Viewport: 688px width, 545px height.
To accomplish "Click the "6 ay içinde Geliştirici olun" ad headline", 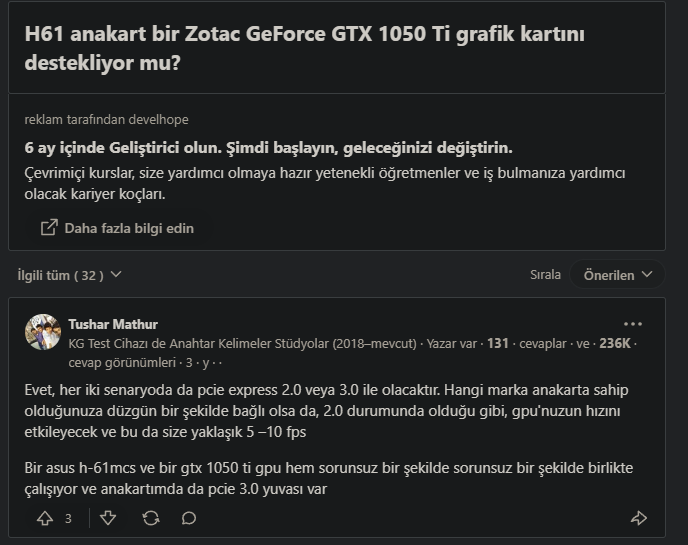I will tap(268, 147).
